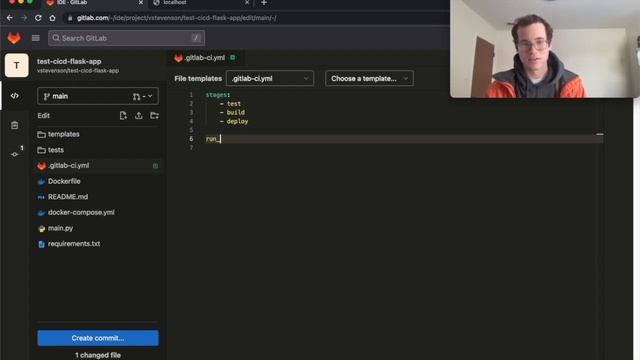Close the IDE GitLab browser tab
This screenshot has width=640, height=360.
(x=141, y=3)
